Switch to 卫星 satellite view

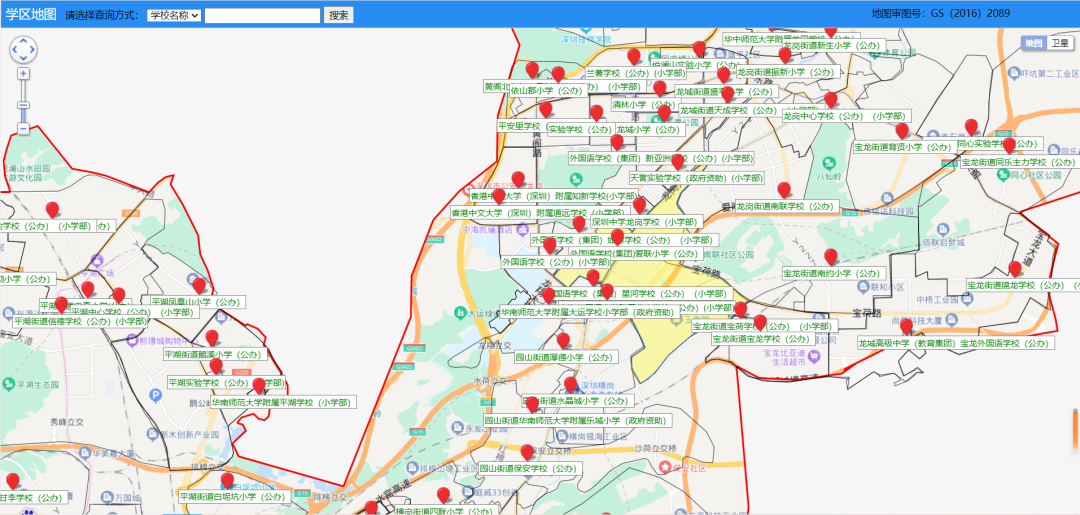coord(1060,43)
